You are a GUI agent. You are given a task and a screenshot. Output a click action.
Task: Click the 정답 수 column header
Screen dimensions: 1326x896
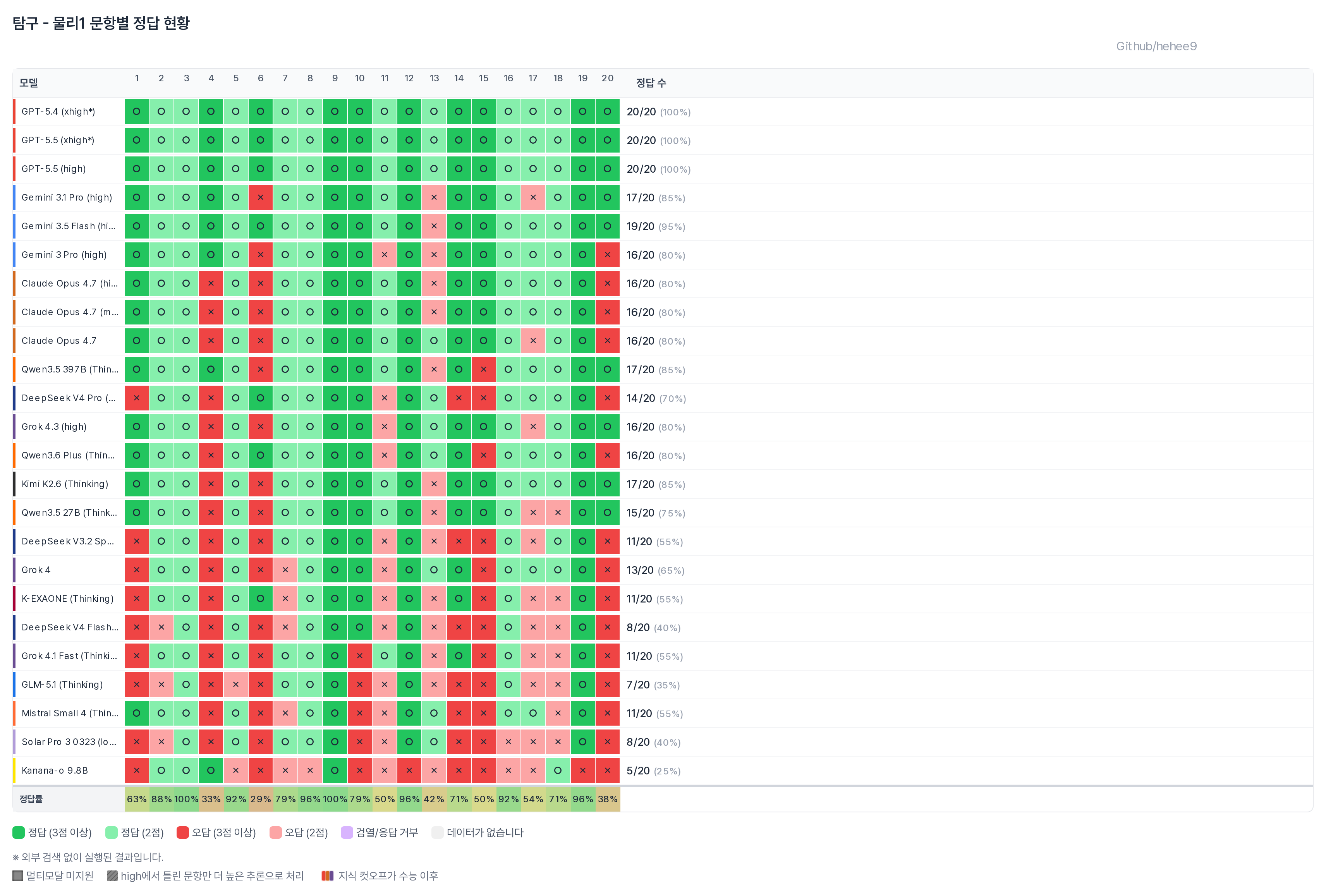[x=651, y=83]
